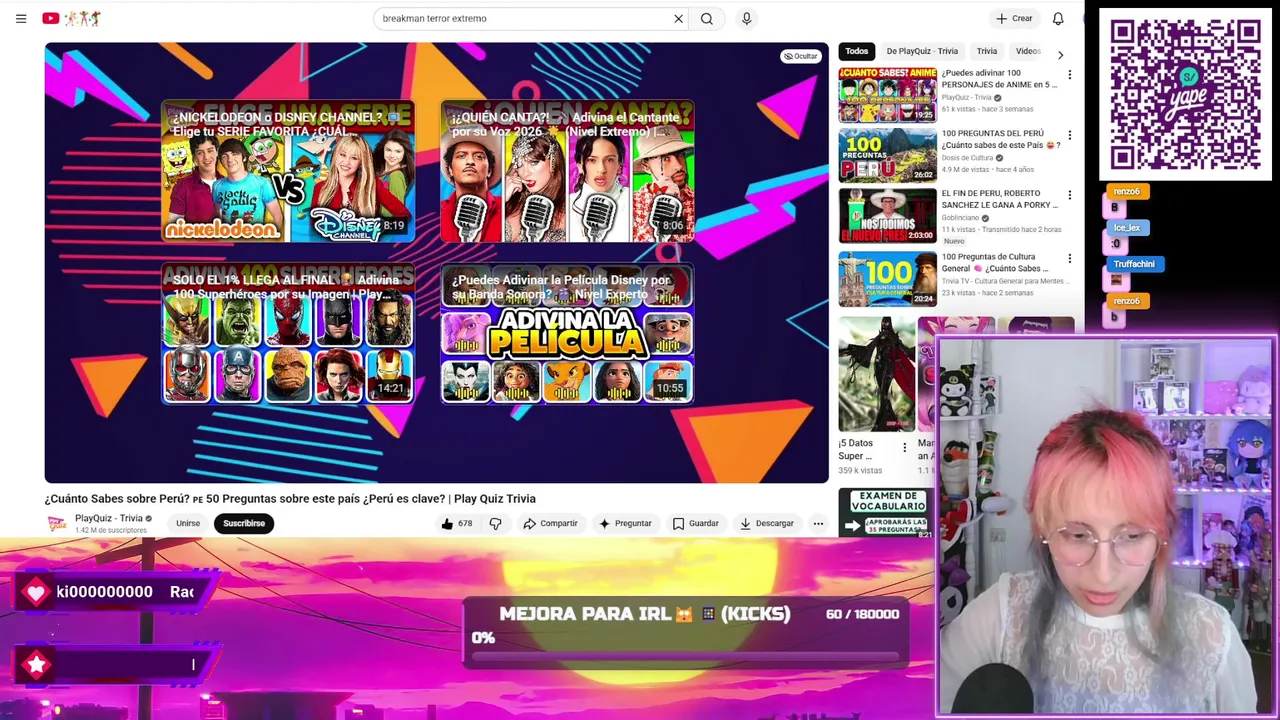Select the Trivia filter chip
This screenshot has width=1280, height=720.
tap(987, 51)
